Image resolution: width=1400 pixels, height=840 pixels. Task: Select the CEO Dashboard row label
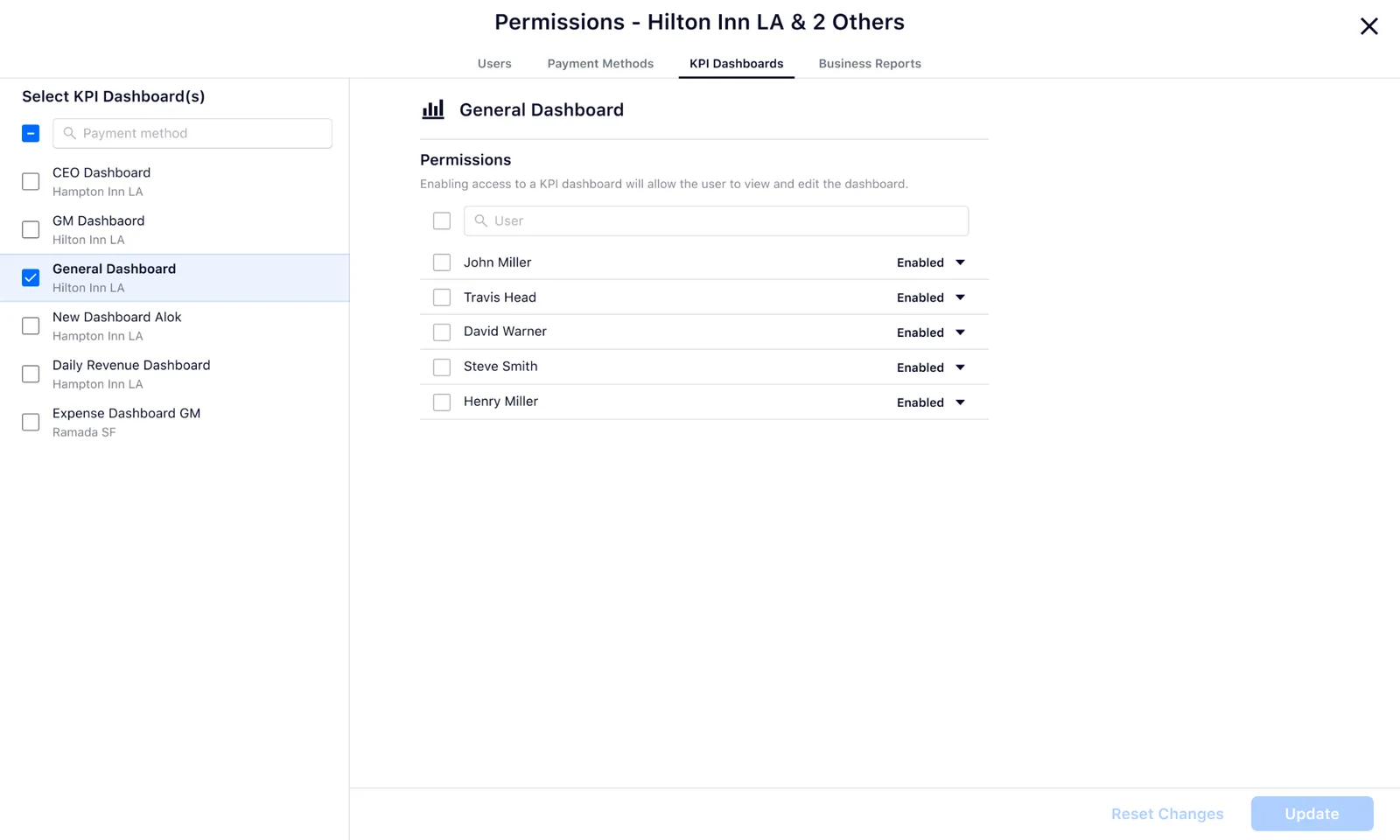click(x=101, y=172)
